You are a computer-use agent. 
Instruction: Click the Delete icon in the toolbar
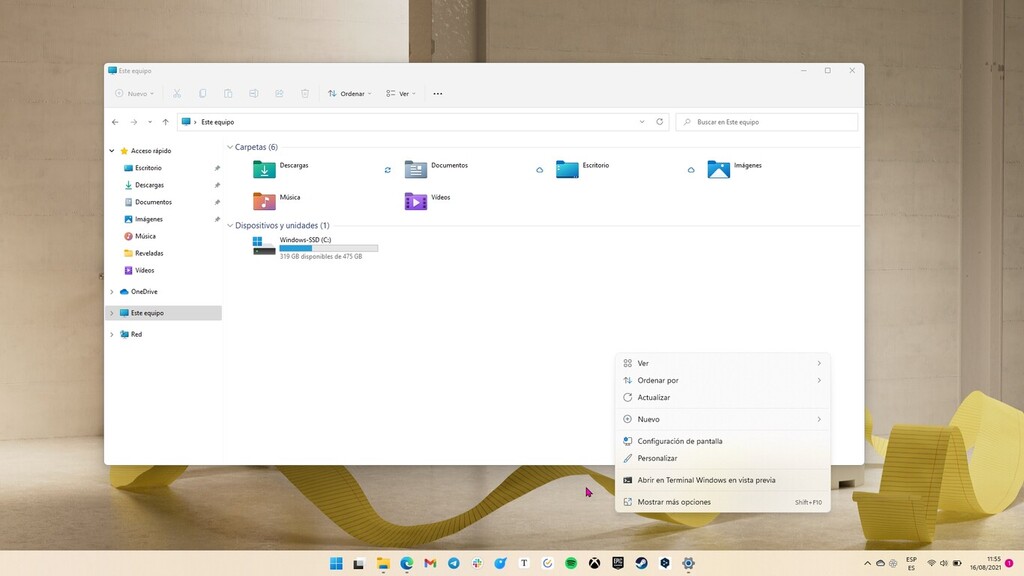305,93
